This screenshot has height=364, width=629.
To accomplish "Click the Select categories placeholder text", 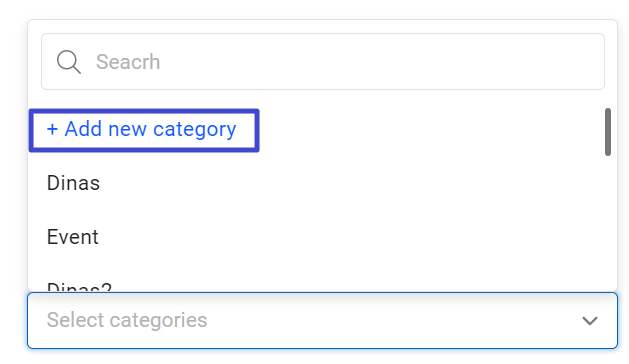I will tap(127, 320).
